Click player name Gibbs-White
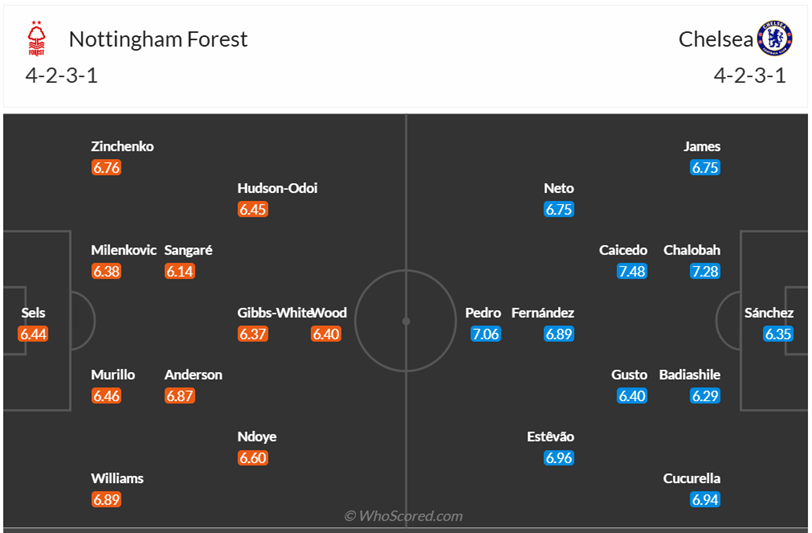The width and height of the screenshot is (812, 533). (273, 312)
